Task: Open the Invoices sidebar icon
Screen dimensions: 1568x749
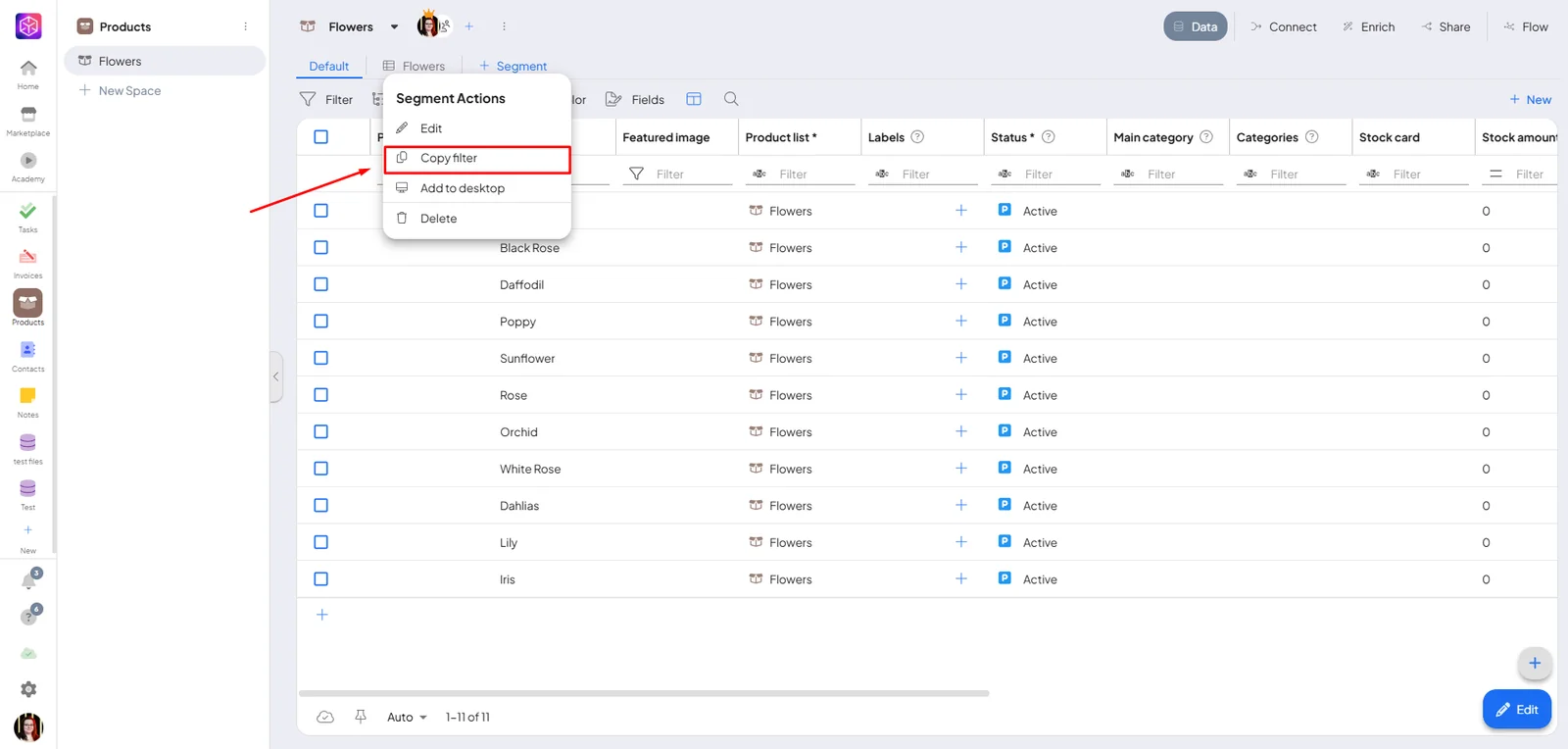Action: point(28,257)
